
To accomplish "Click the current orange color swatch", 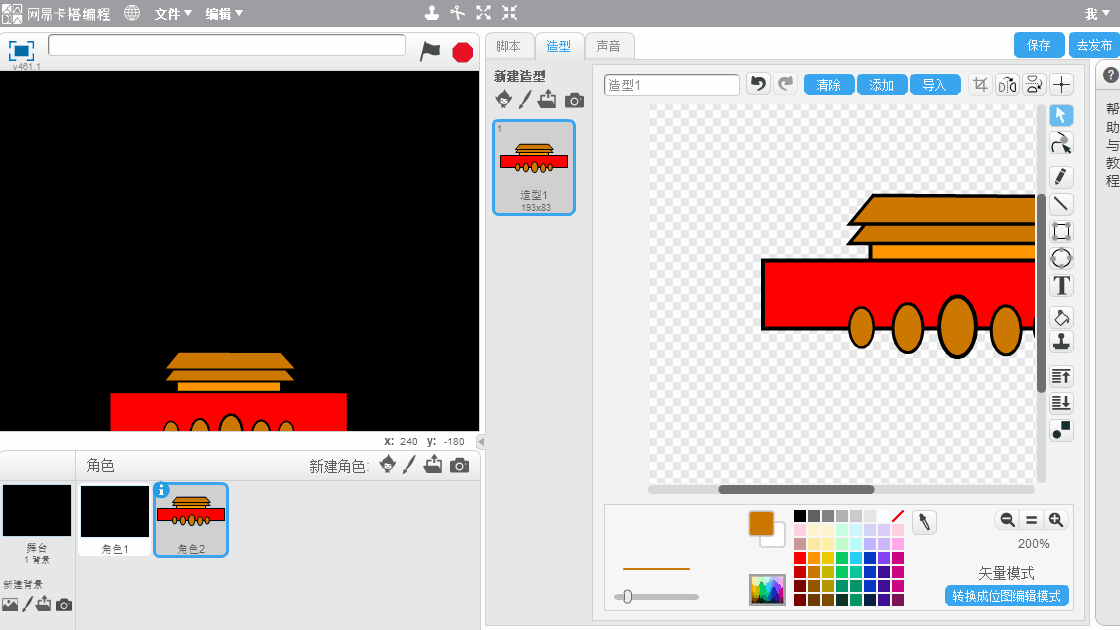I will click(x=761, y=524).
